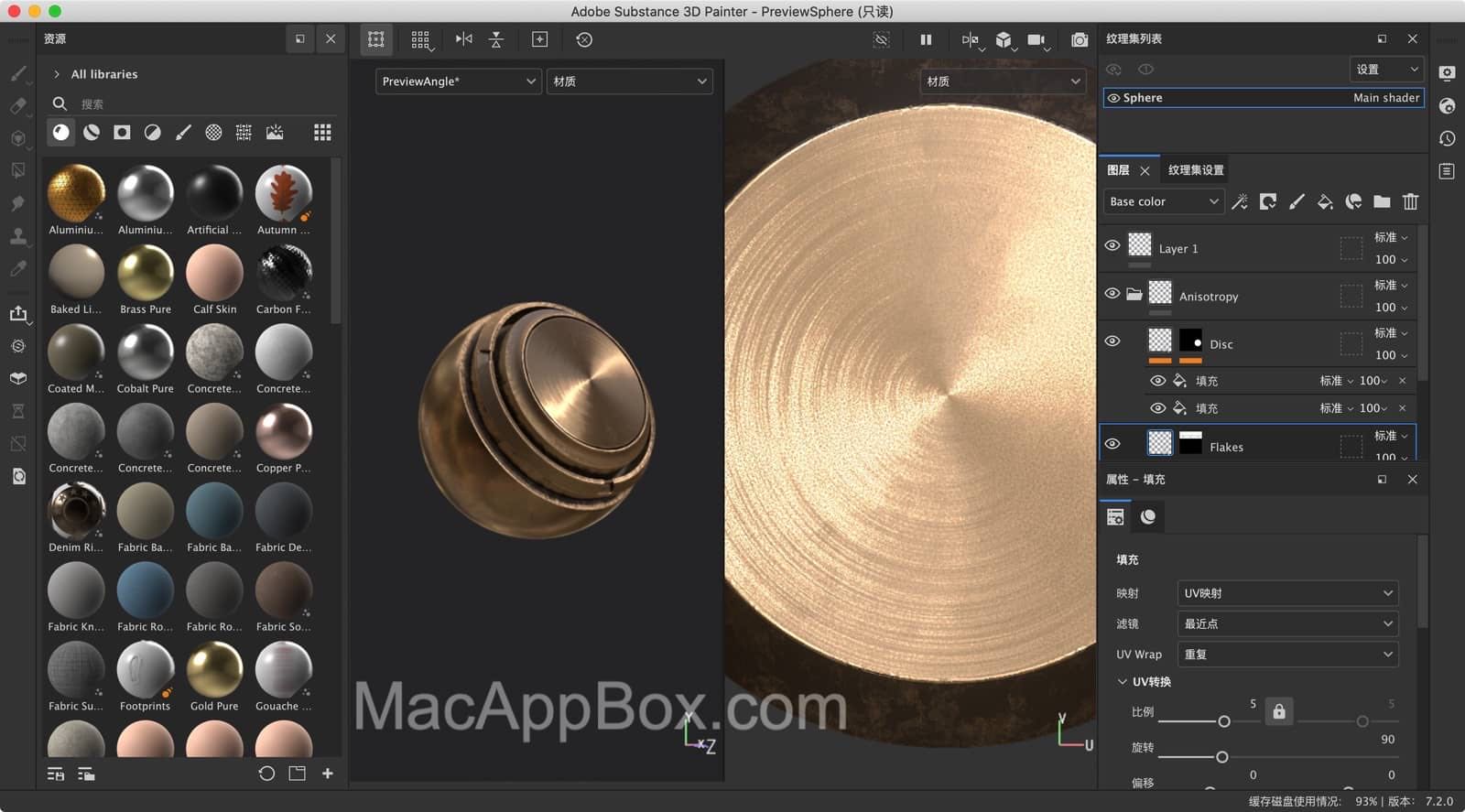Click the asset search field
Viewport: 1465px width, 812px height.
[x=197, y=103]
